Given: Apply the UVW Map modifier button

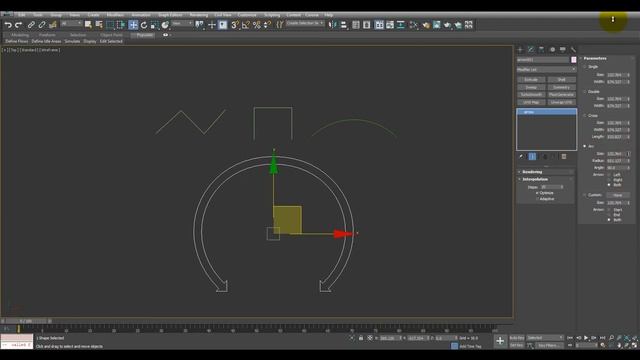Looking at the screenshot, I should click(x=531, y=102).
